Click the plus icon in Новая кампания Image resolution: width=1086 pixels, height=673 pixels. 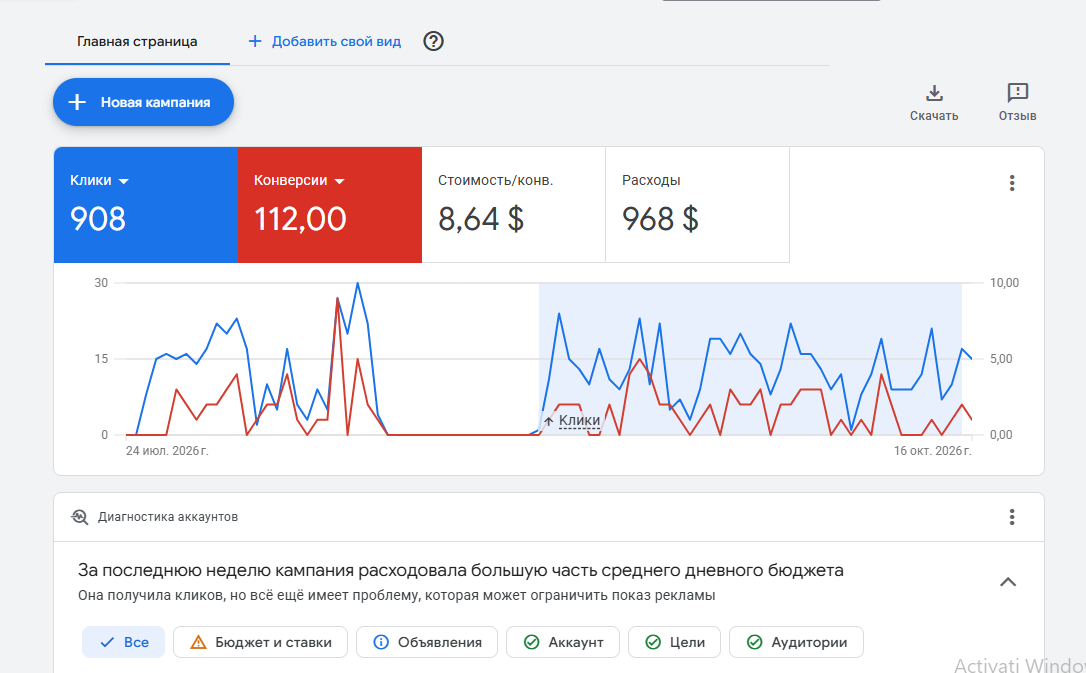coord(77,102)
